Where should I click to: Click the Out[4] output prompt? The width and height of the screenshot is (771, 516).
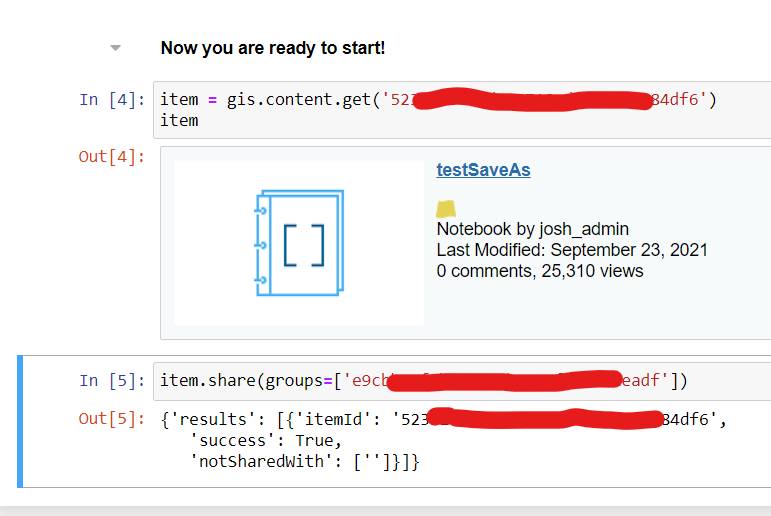[112, 157]
